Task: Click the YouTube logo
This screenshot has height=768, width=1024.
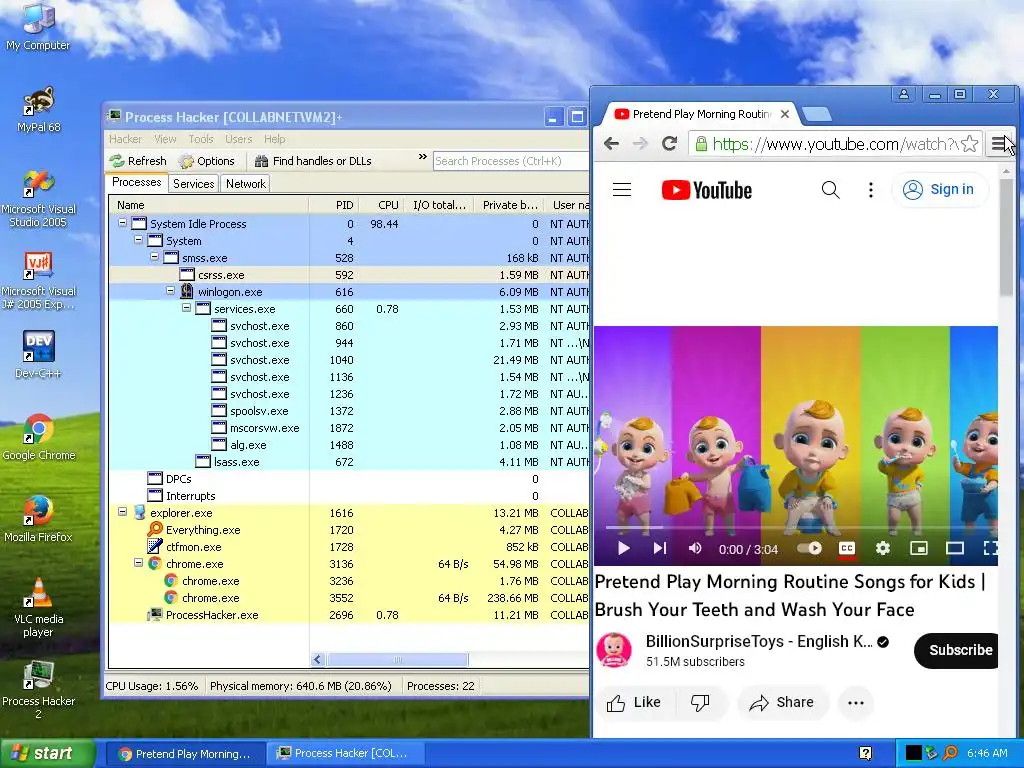Action: (x=707, y=190)
